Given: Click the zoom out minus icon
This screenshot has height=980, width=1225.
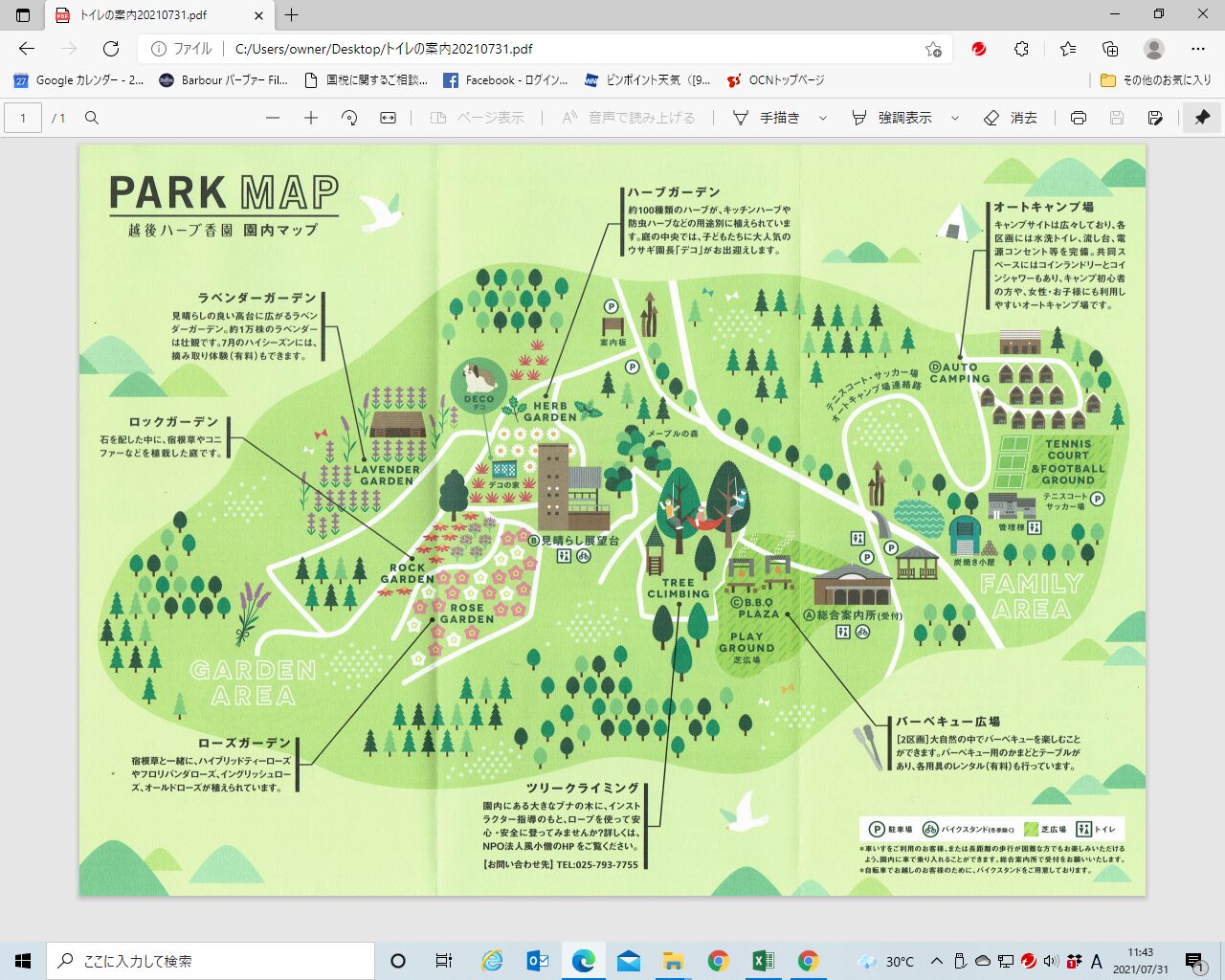Looking at the screenshot, I should pos(273,118).
